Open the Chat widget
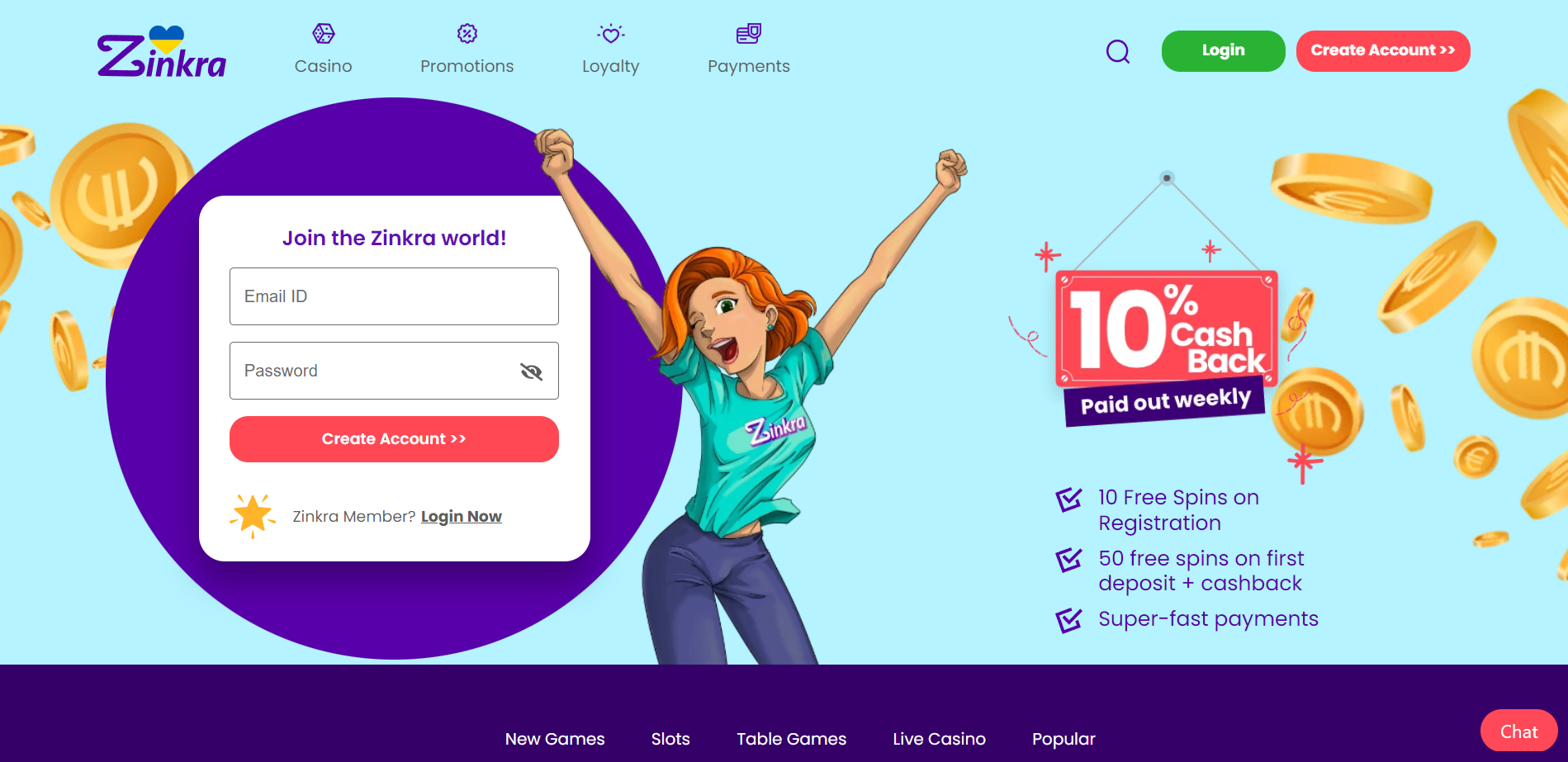The image size is (1568, 762). [x=1519, y=731]
